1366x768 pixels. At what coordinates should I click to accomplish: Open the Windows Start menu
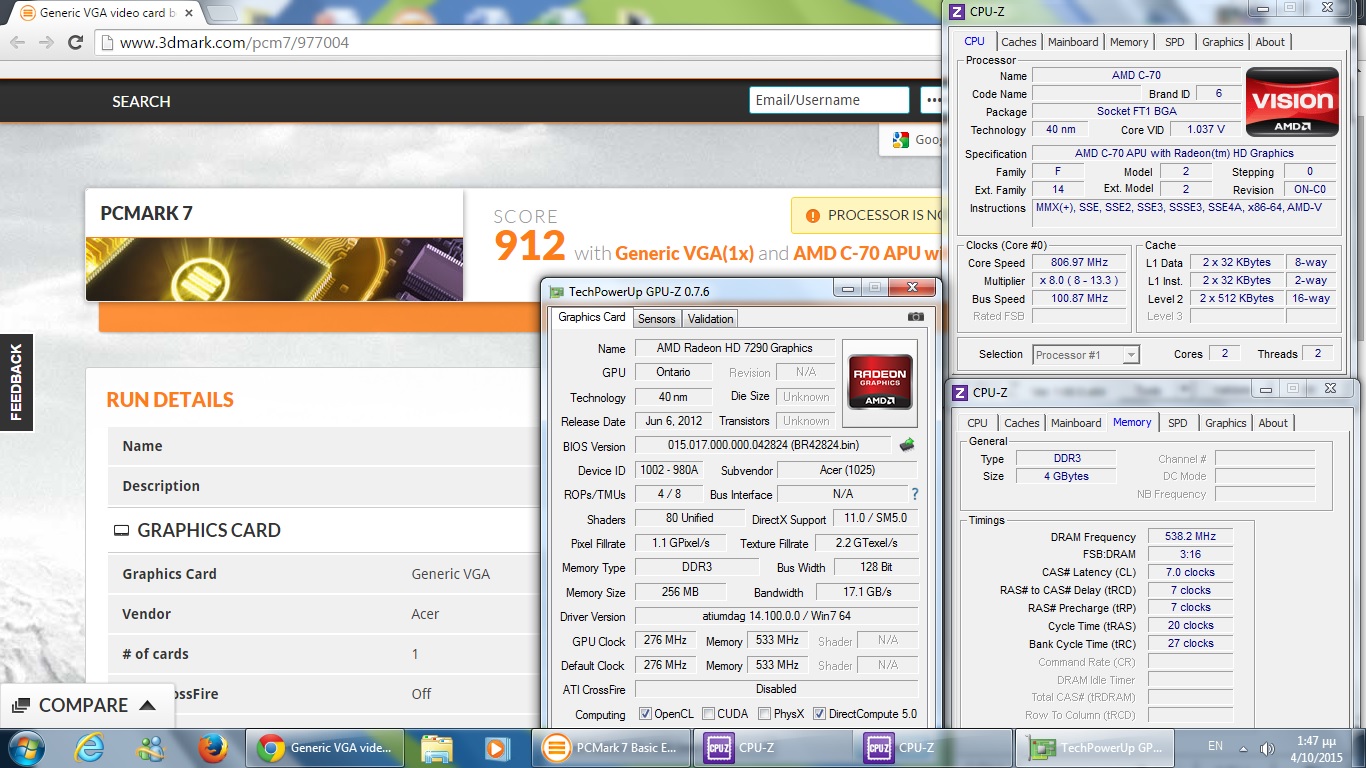(x=25, y=747)
